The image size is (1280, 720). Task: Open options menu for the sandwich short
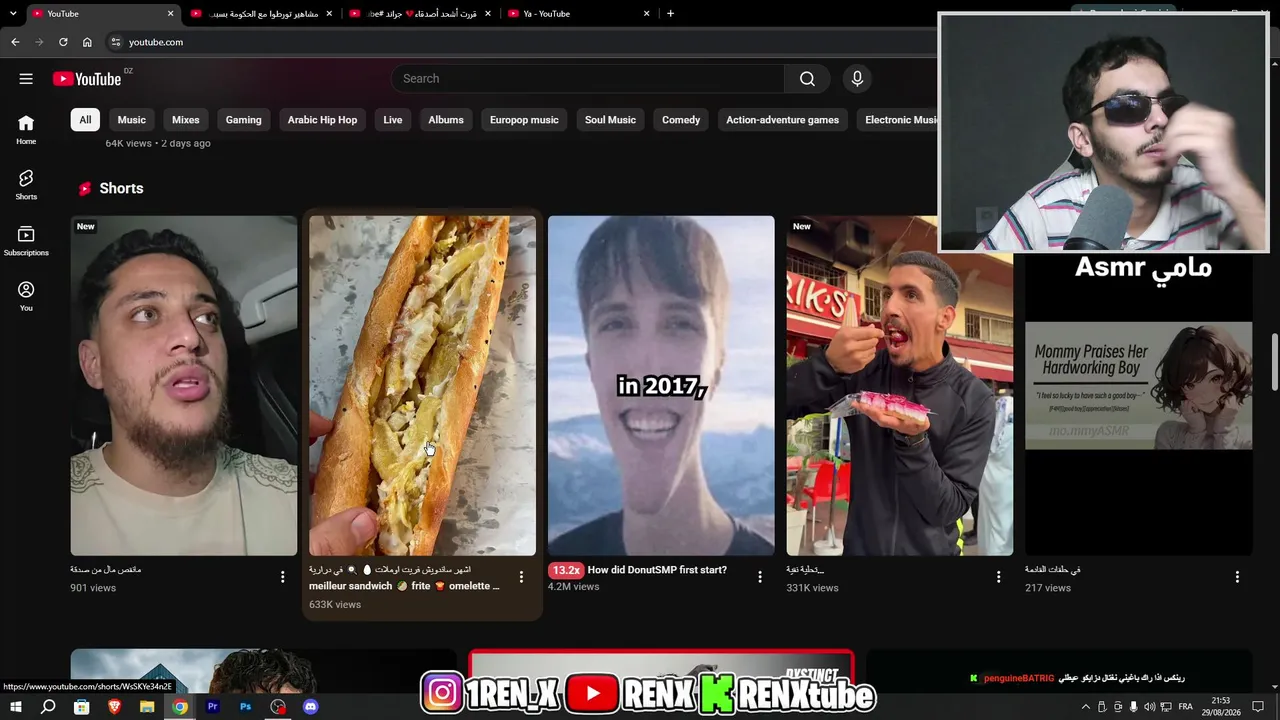(x=521, y=577)
